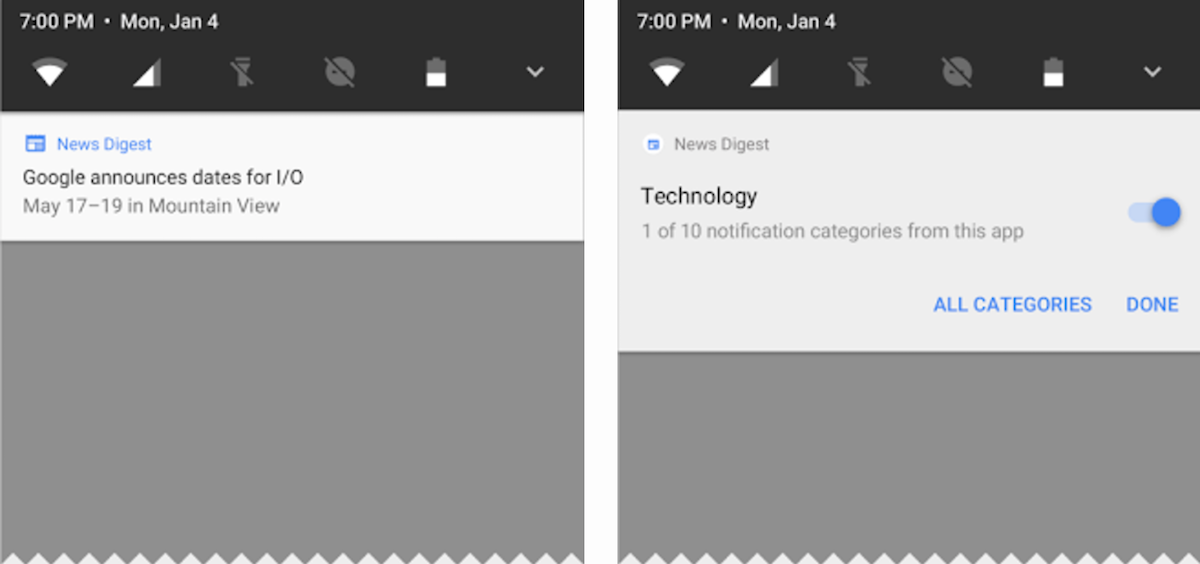Tap the cellular signal icon in right screen
The height and width of the screenshot is (564, 1200).
tap(763, 72)
